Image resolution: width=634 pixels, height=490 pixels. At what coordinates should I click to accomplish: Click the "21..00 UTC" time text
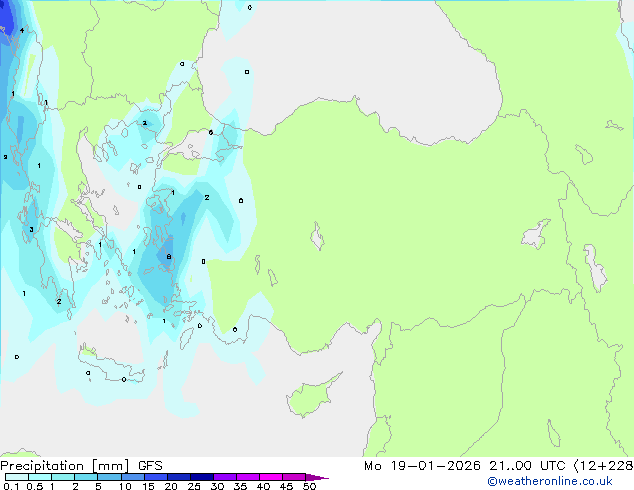[527, 466]
